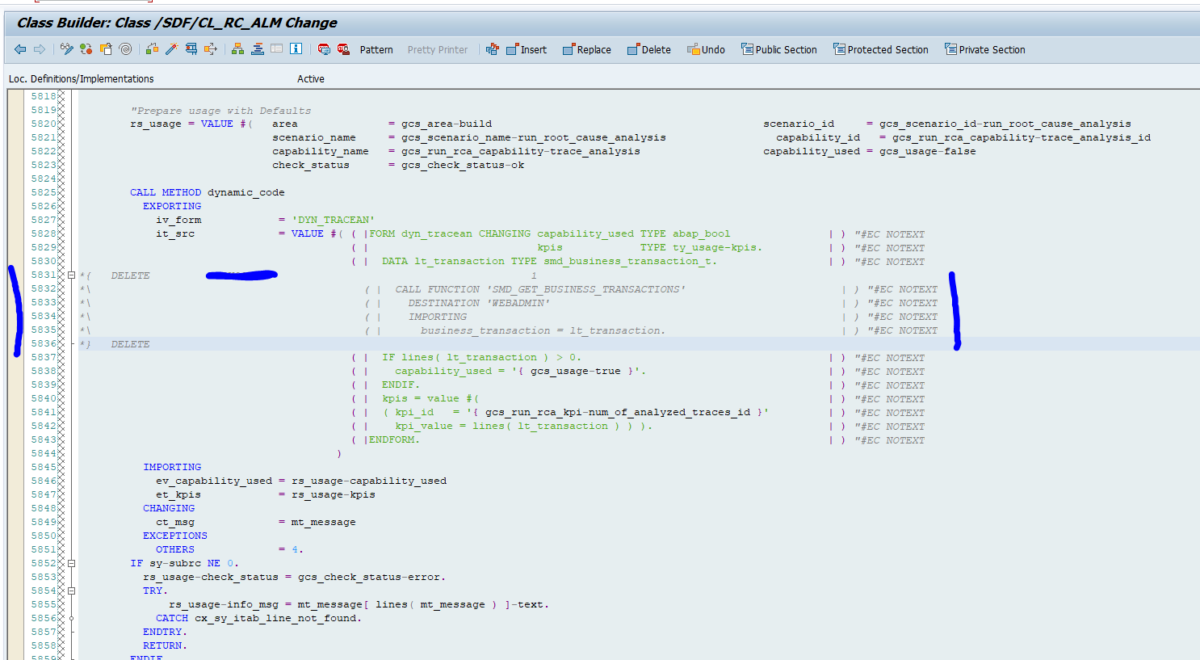The width and height of the screenshot is (1200, 660).
Task: Activate the class with the Activate icon
Action: coord(151,49)
